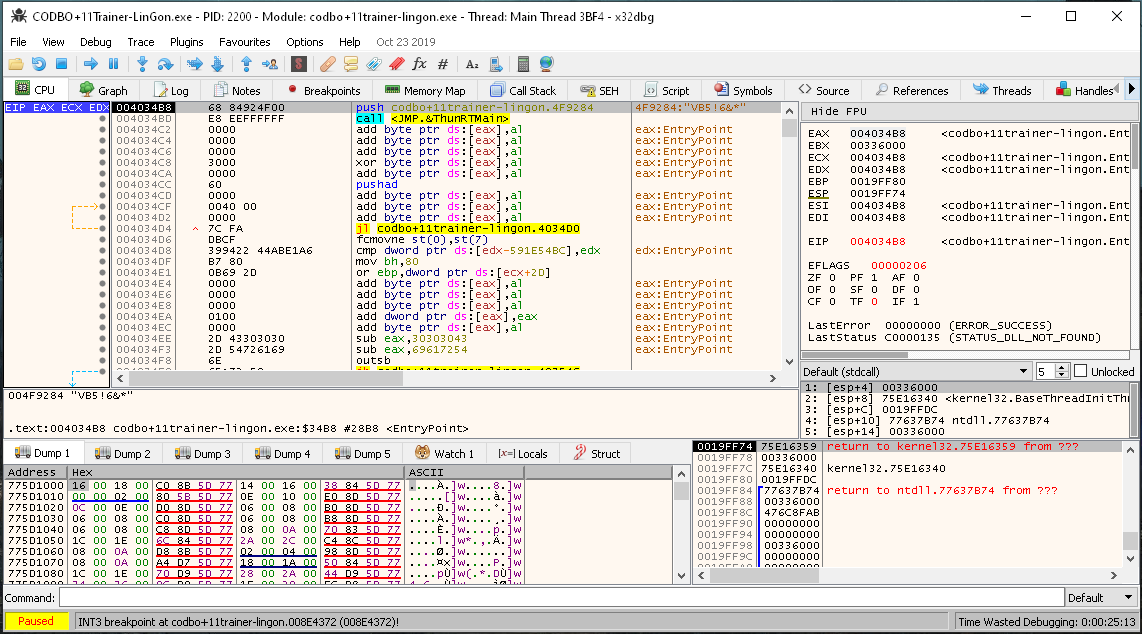Switch to the Graph tab
Screen dimensions: 1142x634
103,90
